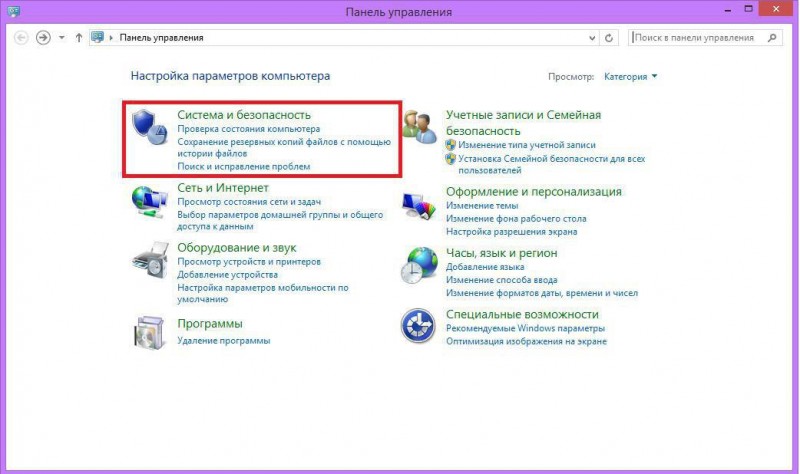Open the Оборудование и звук category
The height and width of the screenshot is (474, 800).
237,247
